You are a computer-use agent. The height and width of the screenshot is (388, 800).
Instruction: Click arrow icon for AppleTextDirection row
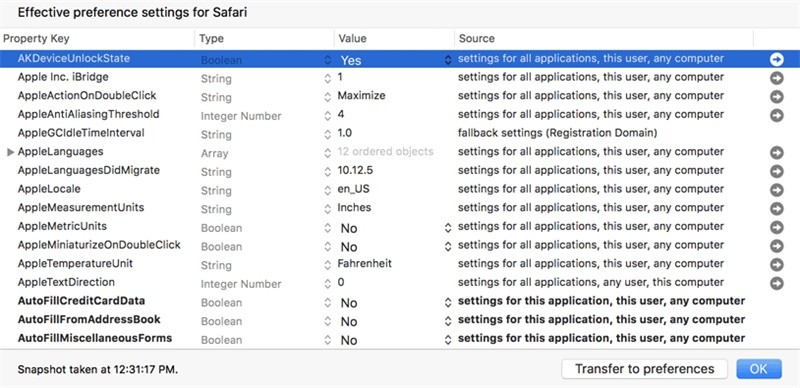tap(777, 283)
